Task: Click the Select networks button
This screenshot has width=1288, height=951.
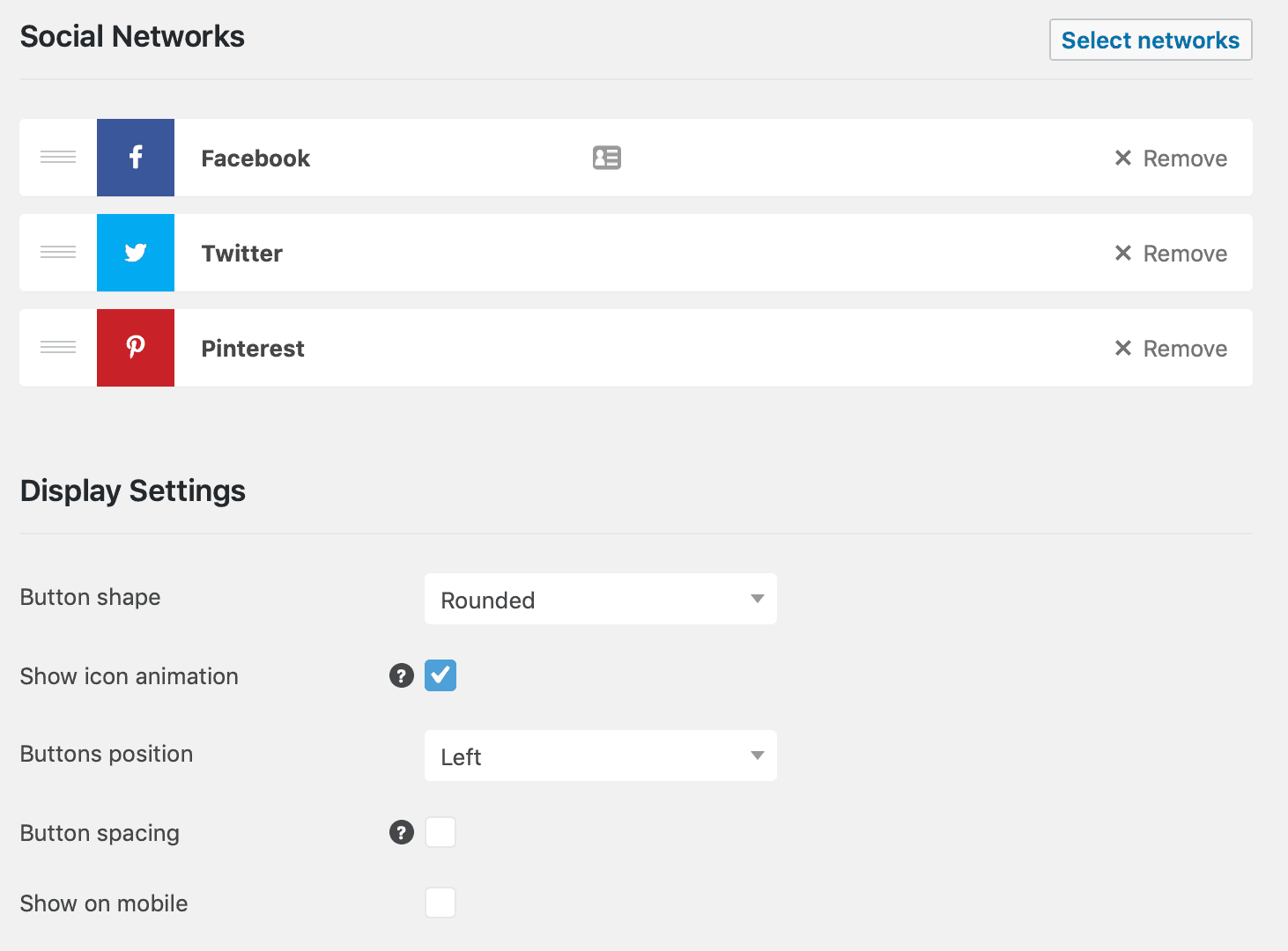Action: (x=1151, y=40)
